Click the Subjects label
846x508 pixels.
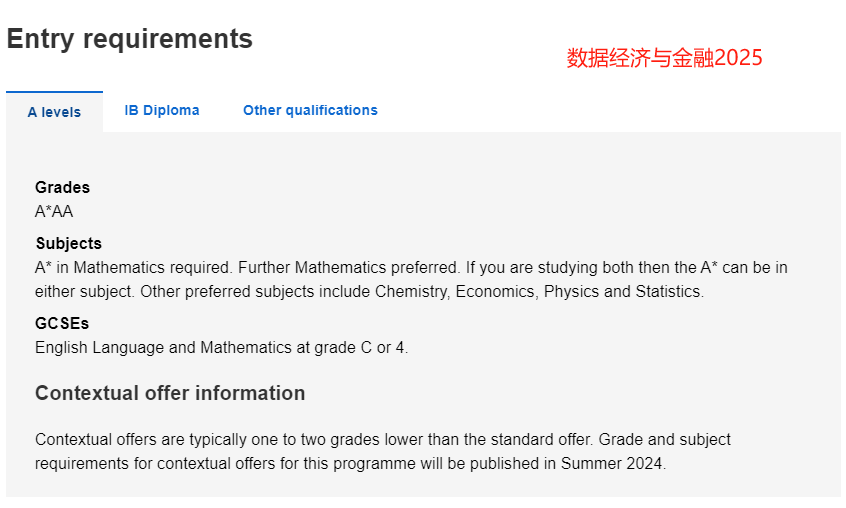pos(69,243)
